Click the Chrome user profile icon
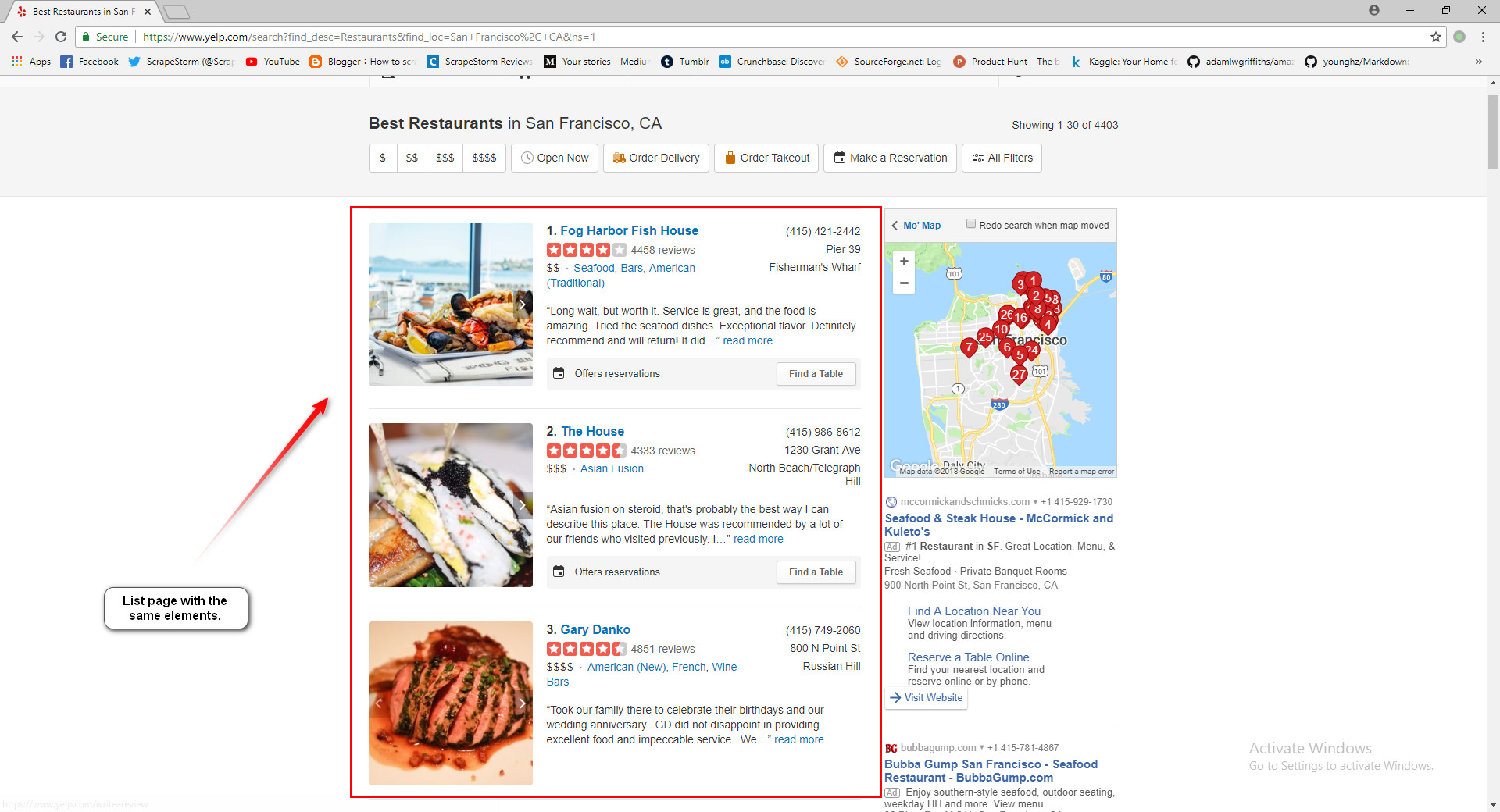This screenshot has width=1500, height=812. [1374, 10]
